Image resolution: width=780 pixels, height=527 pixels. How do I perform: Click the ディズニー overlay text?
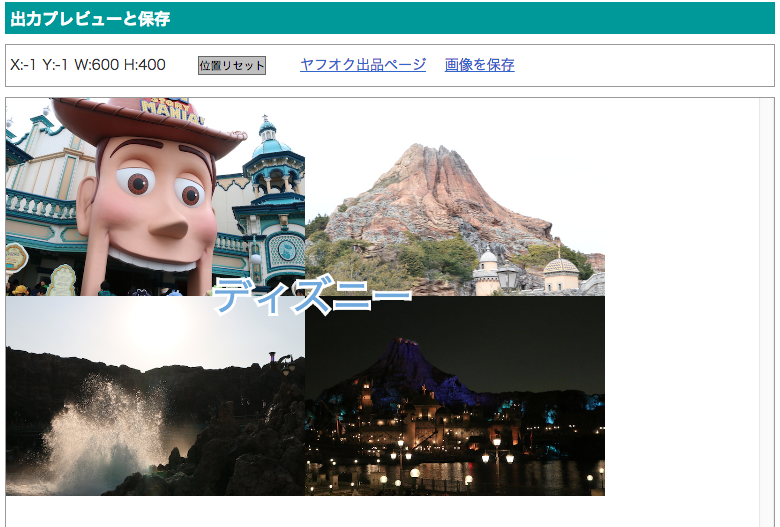pos(313,296)
